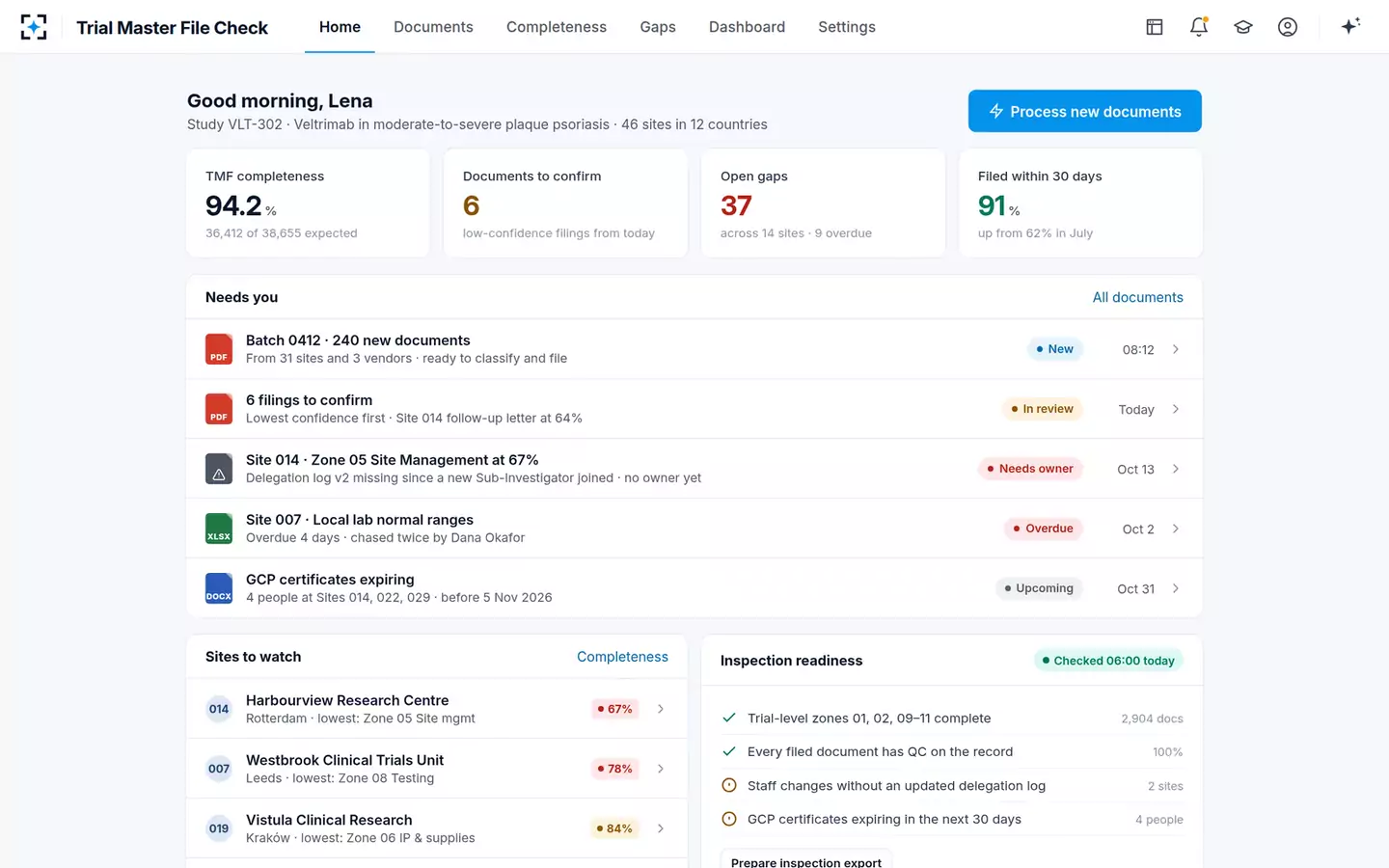Image resolution: width=1389 pixels, height=868 pixels.
Task: Open Harbourview Research Centre row chevron
Action: point(661,709)
